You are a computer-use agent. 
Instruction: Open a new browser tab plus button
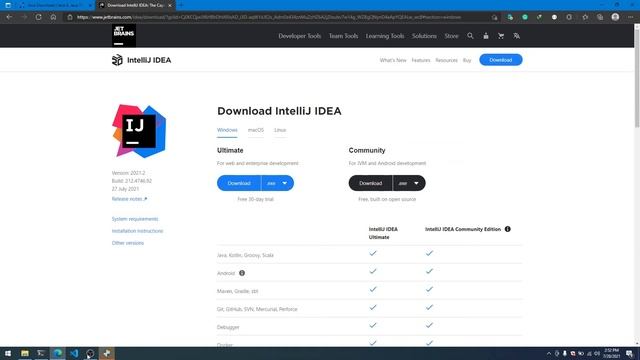click(180, 5)
